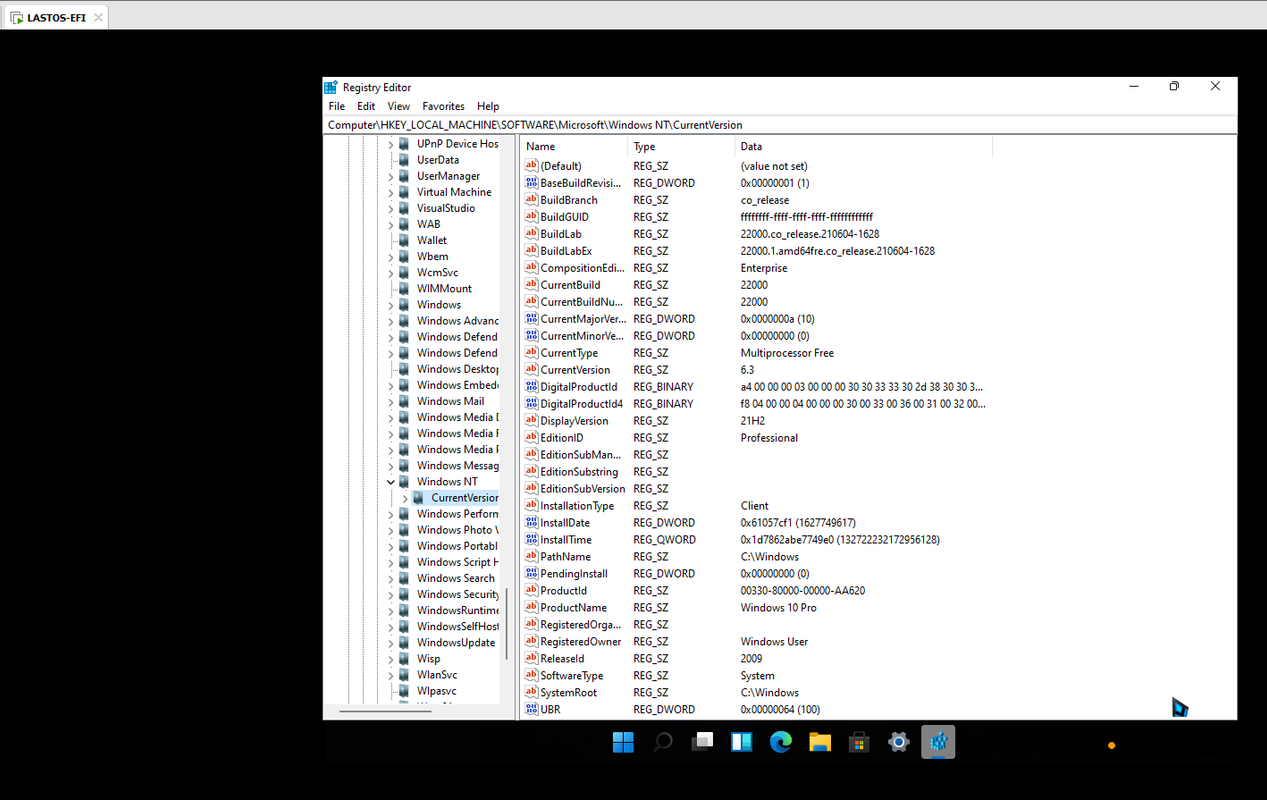Expand the UserManager key
1267x800 pixels.
(x=391, y=176)
